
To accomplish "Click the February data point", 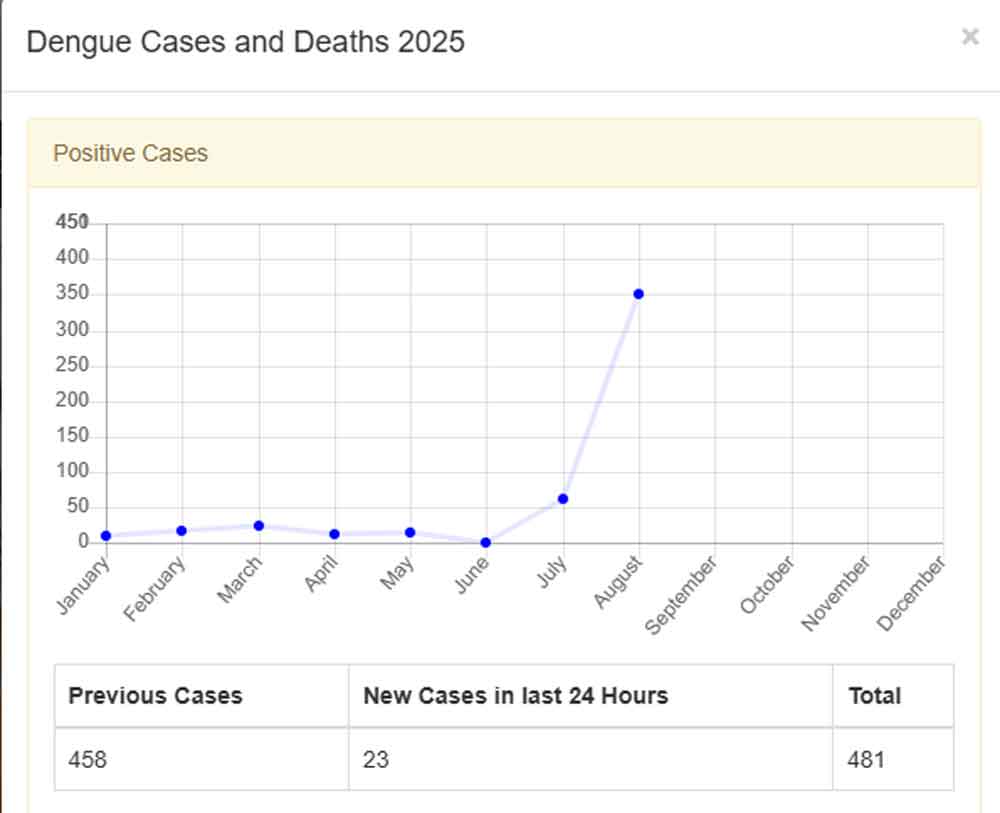I will point(182,530).
